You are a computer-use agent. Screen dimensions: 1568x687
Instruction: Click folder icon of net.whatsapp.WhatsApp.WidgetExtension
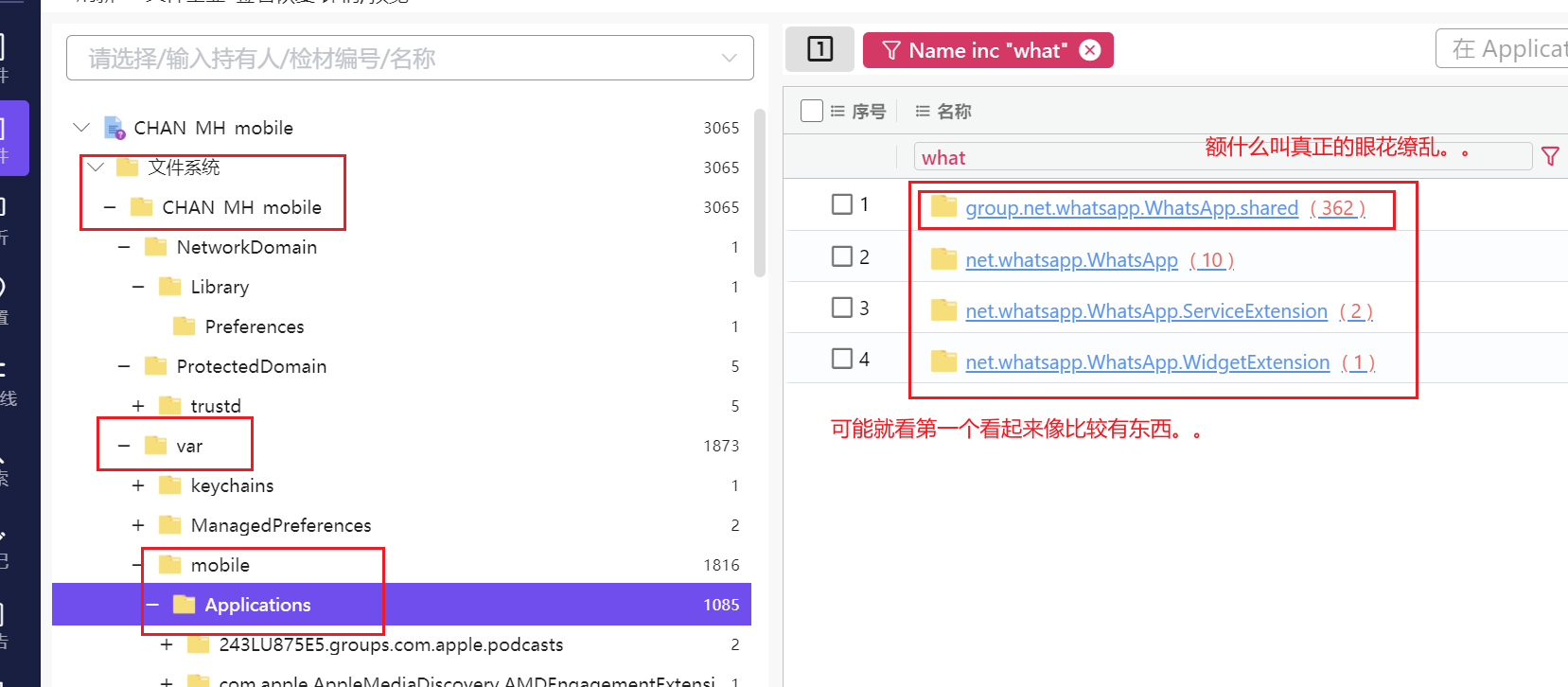coord(943,361)
